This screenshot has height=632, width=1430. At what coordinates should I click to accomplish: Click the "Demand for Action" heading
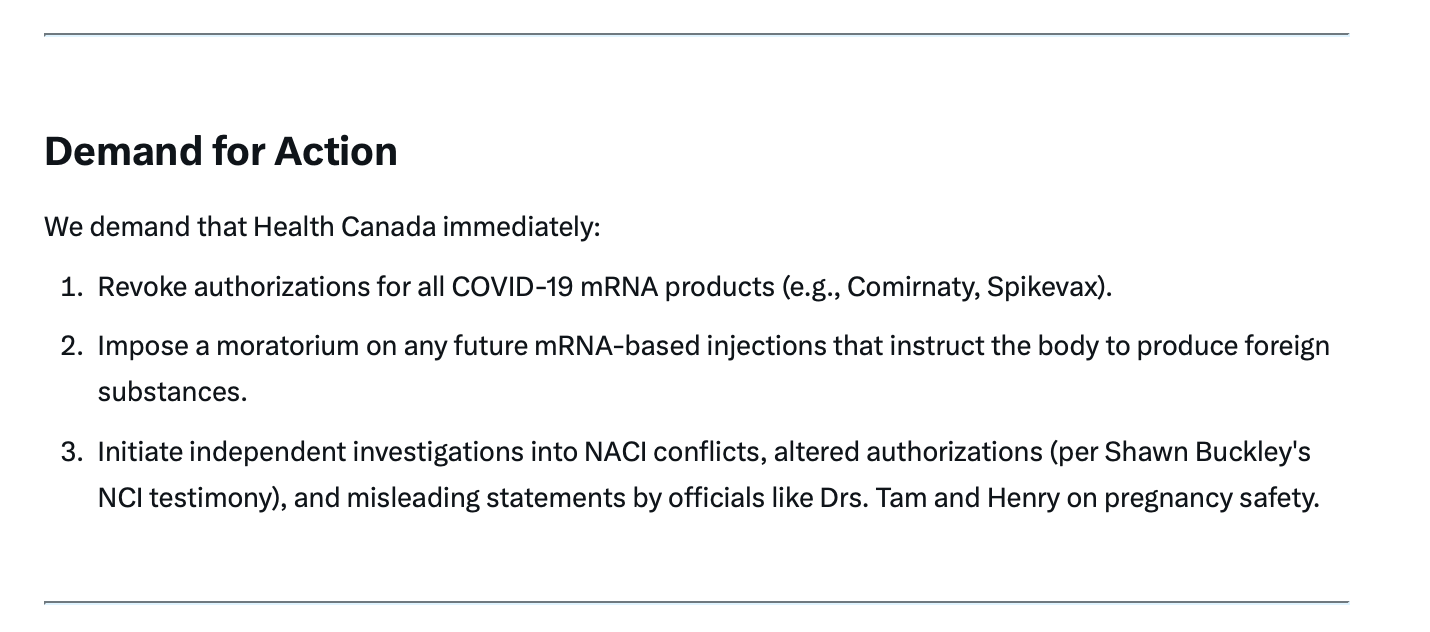point(221,151)
